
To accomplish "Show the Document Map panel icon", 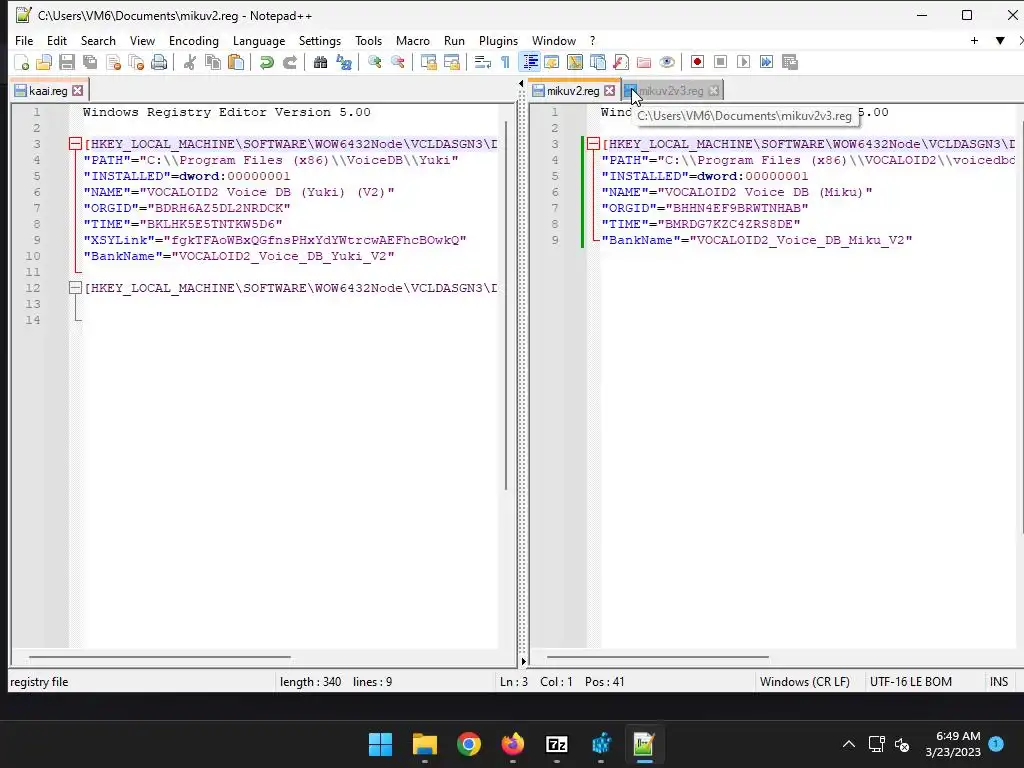I will [575, 62].
